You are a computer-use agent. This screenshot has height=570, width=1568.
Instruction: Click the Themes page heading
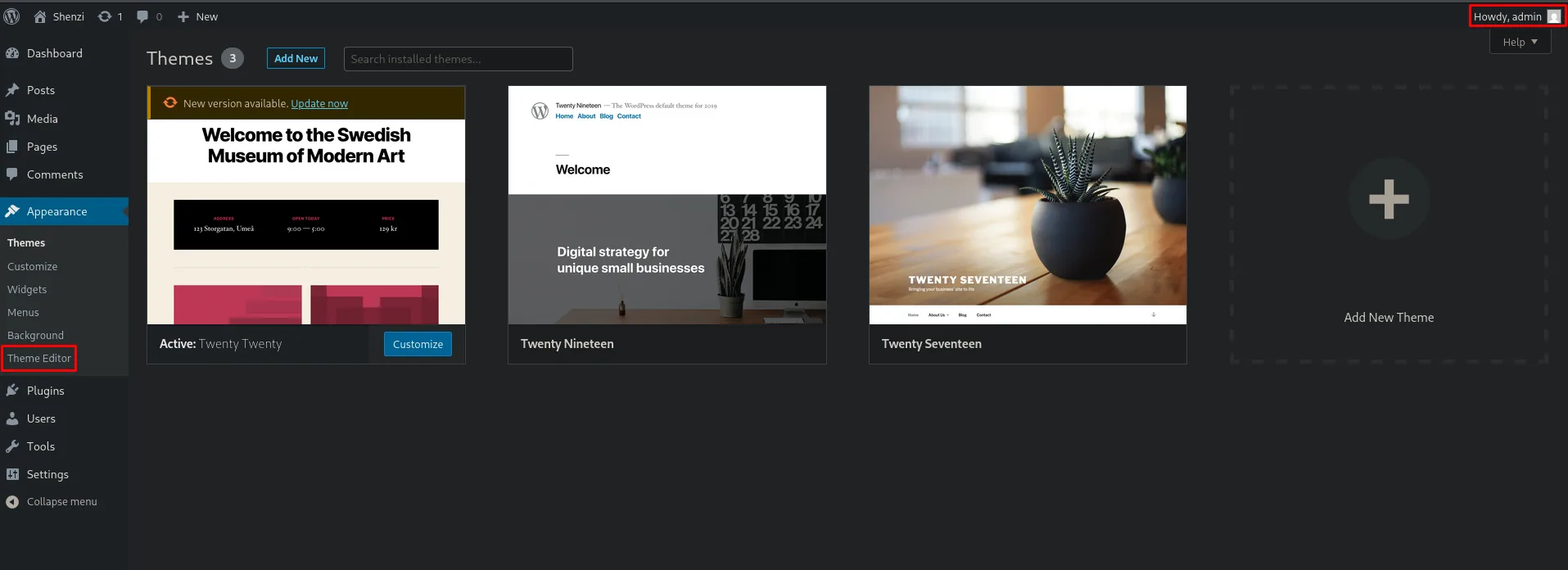[179, 58]
